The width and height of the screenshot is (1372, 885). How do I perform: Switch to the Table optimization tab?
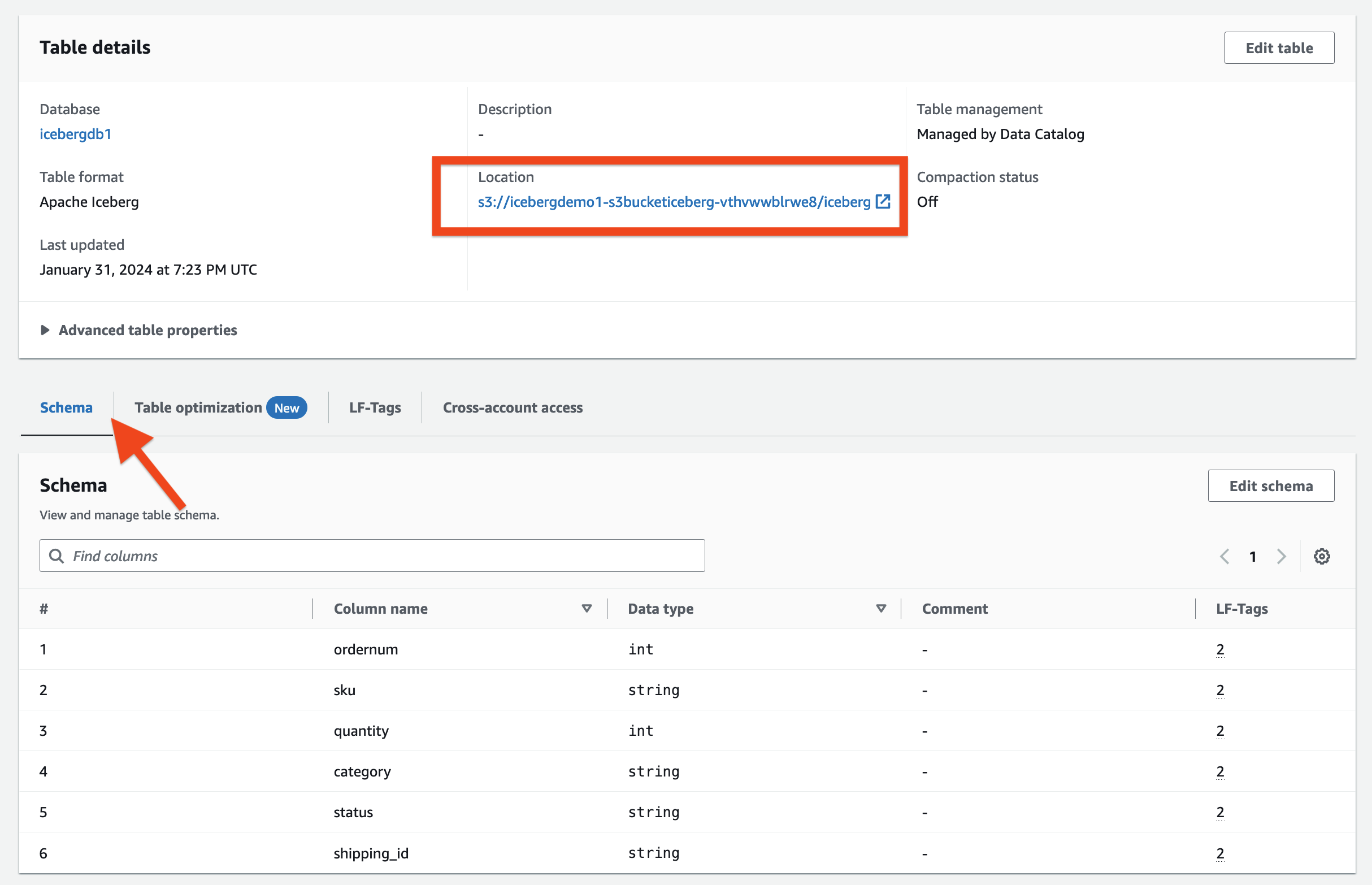[198, 407]
